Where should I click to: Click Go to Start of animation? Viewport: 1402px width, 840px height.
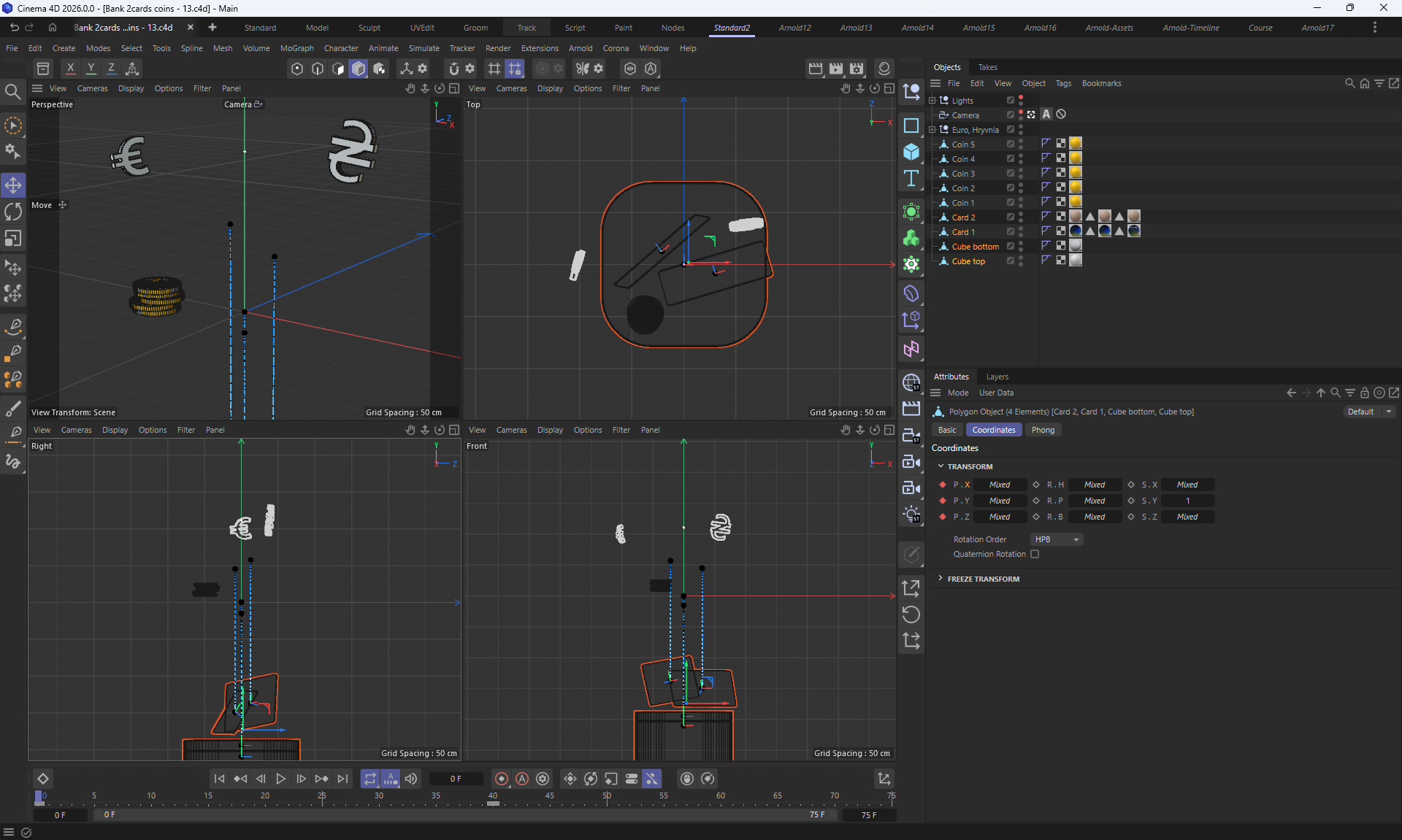tap(219, 779)
